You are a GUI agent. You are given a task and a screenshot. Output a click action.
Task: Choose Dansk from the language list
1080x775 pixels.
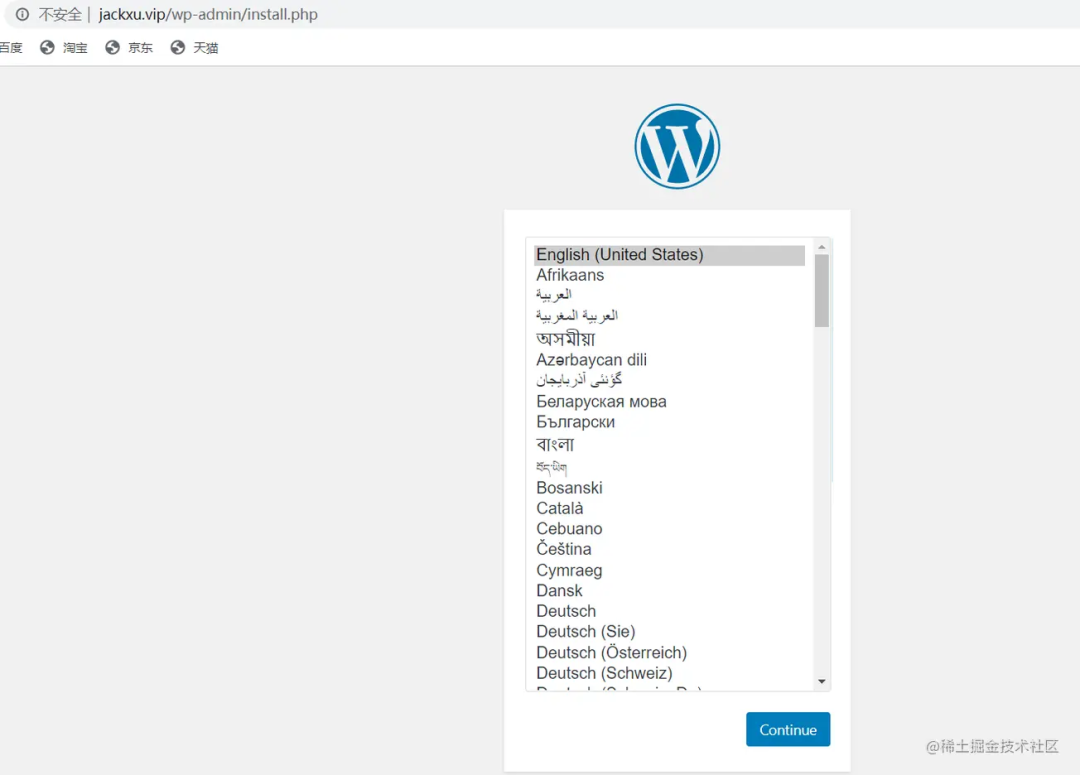[x=559, y=591]
